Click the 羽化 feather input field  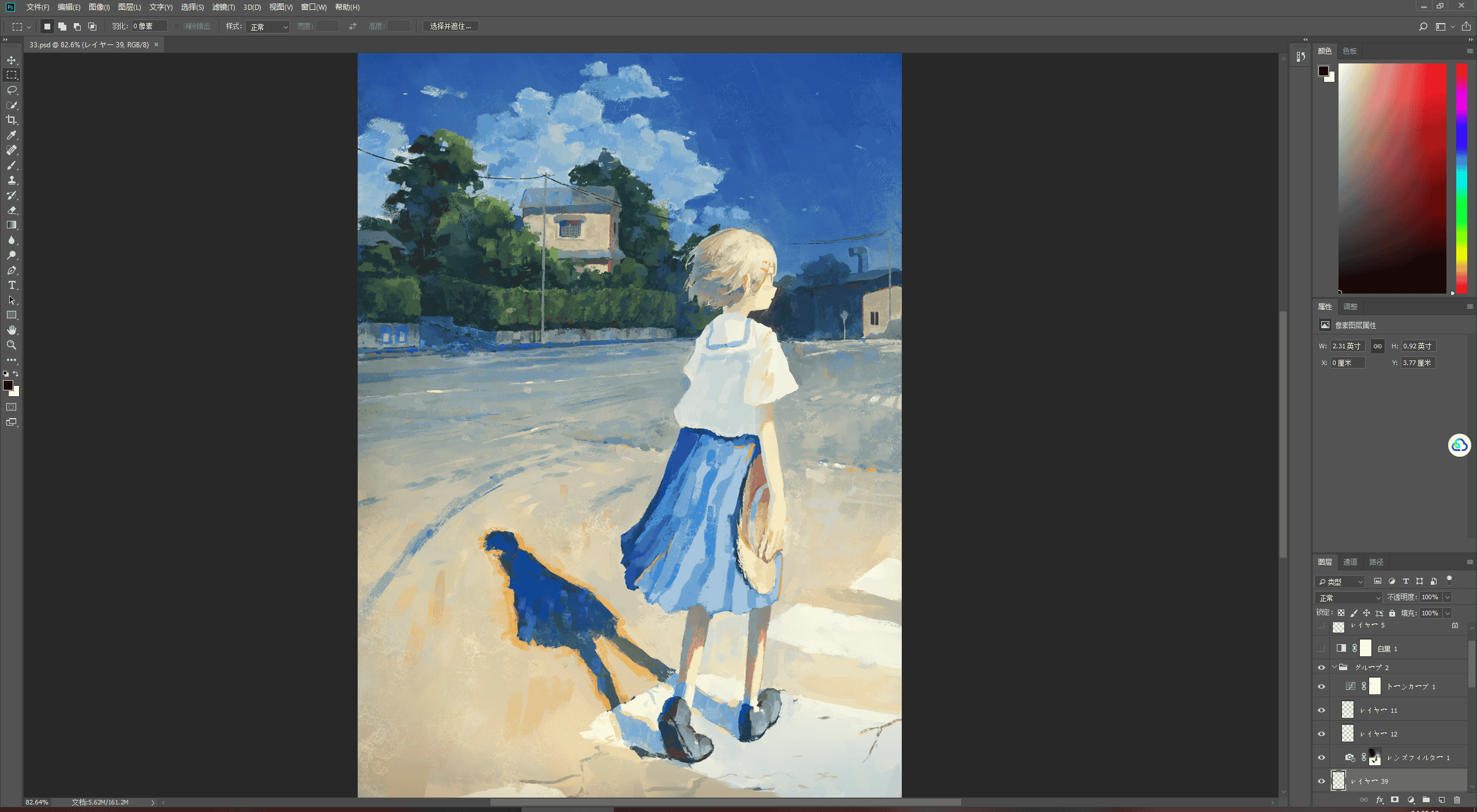(x=149, y=27)
